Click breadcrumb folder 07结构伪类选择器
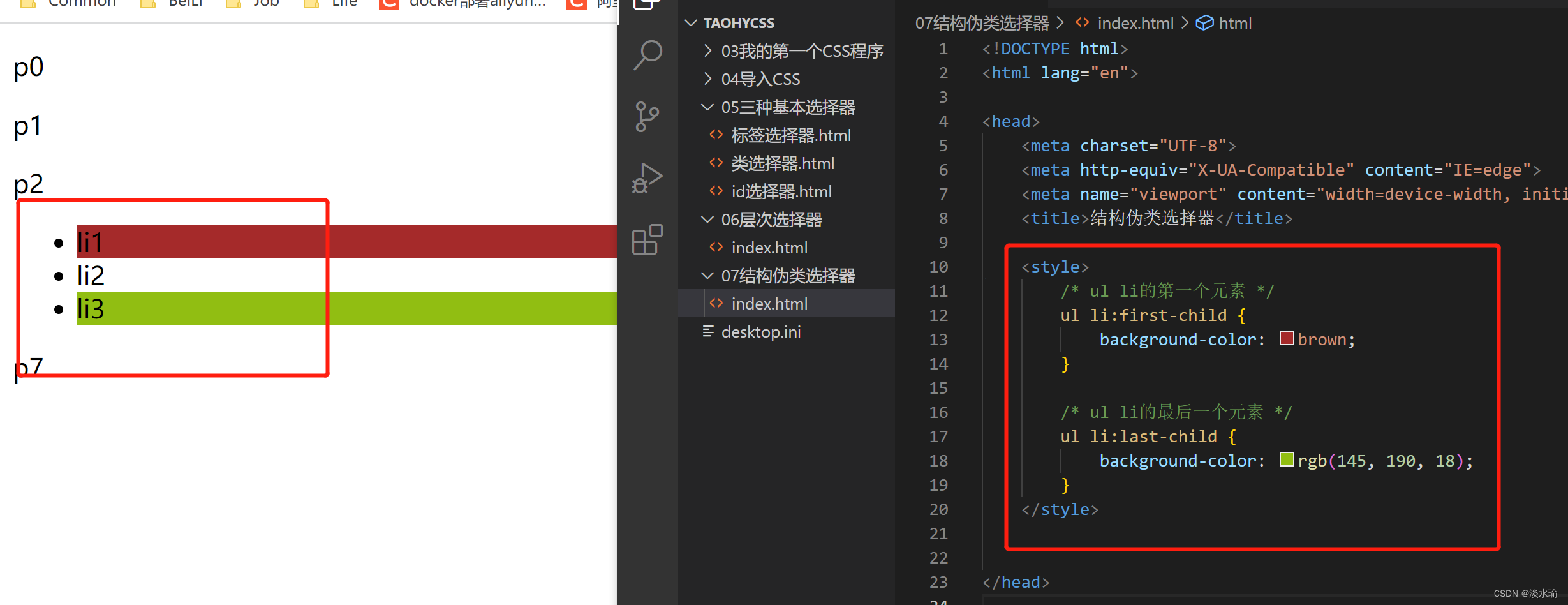 (982, 23)
